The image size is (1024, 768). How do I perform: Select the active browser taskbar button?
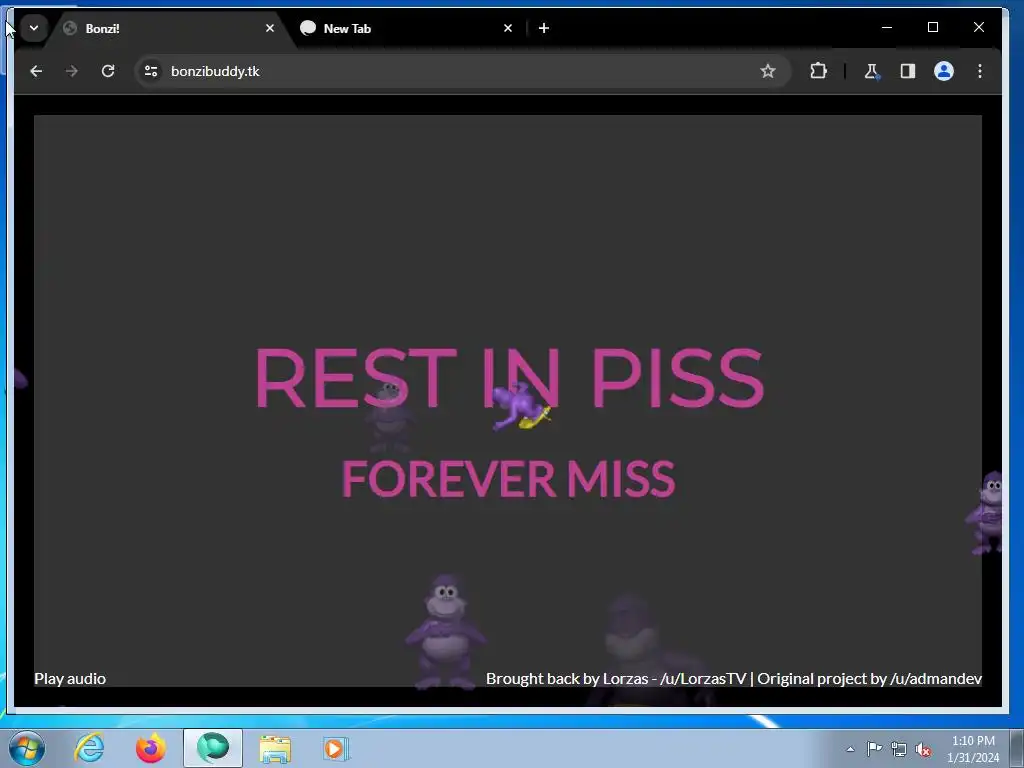click(x=212, y=748)
